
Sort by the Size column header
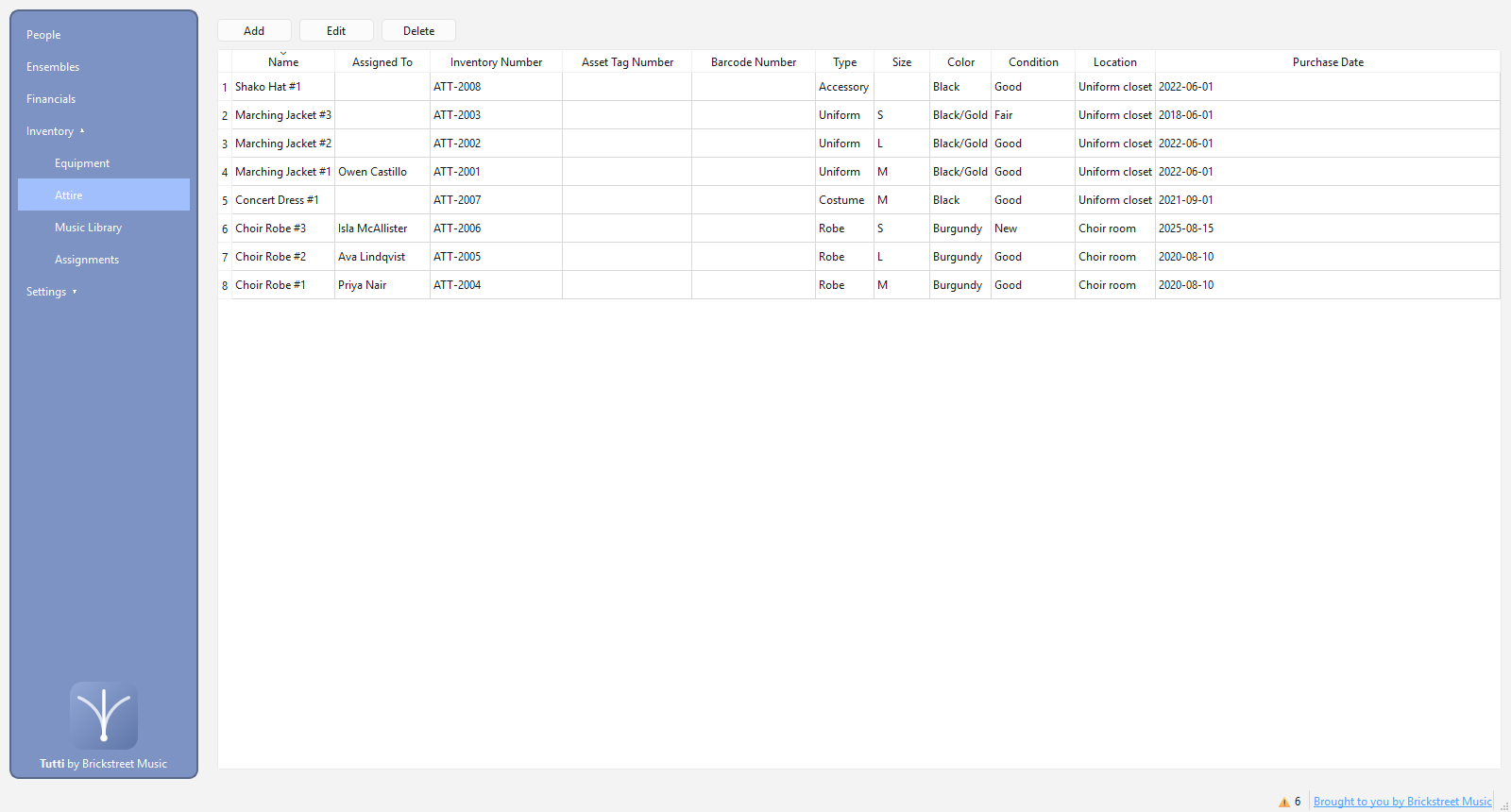902,62
